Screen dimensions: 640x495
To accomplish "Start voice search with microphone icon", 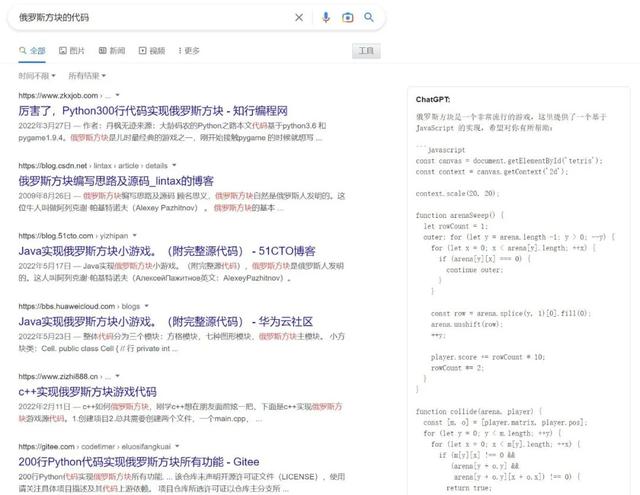I will pyautogui.click(x=326, y=18).
